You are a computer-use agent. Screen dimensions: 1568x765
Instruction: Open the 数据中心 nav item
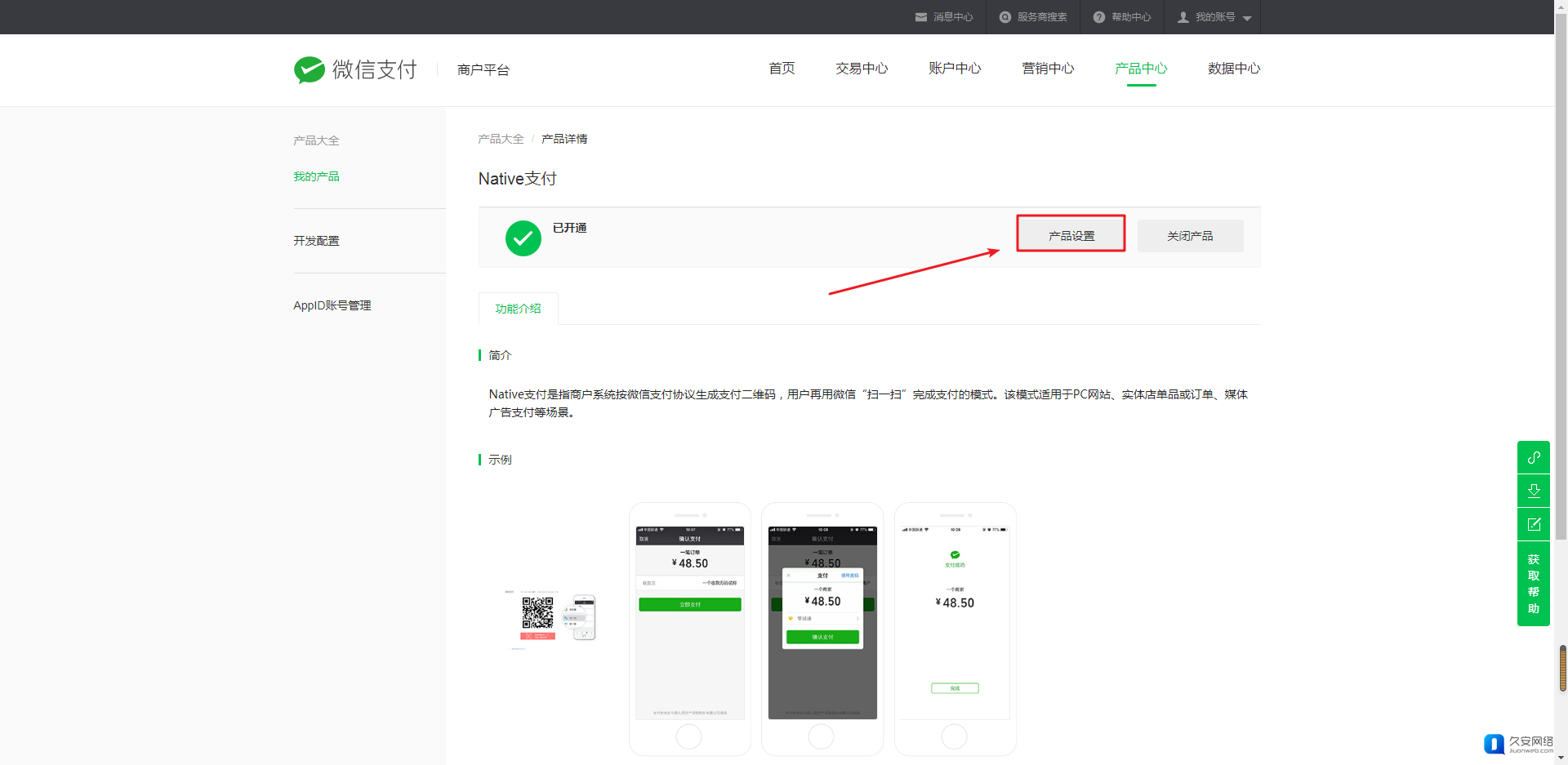(x=1234, y=69)
